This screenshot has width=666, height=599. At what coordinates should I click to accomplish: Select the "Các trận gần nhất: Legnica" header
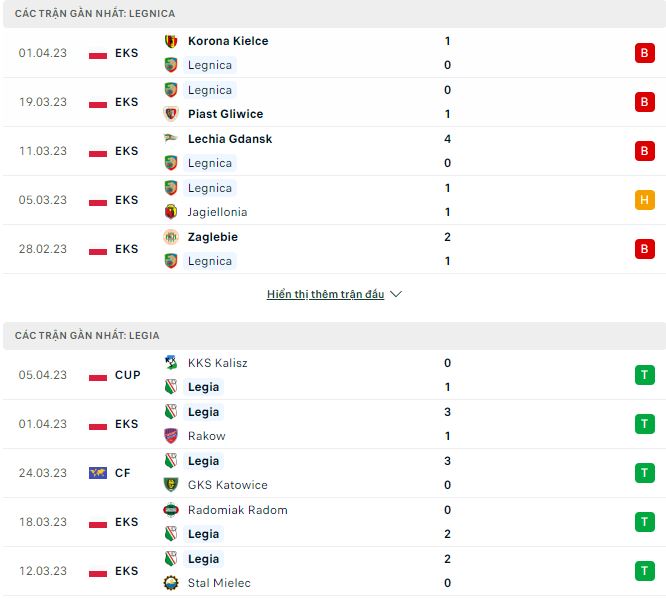coord(95,13)
